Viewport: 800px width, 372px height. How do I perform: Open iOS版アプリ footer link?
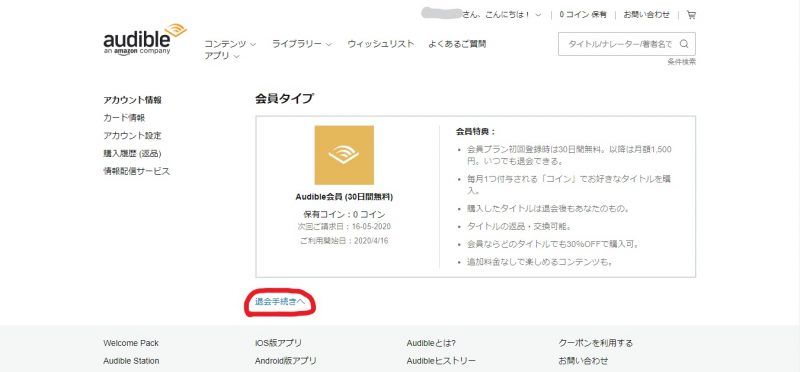click(x=278, y=343)
